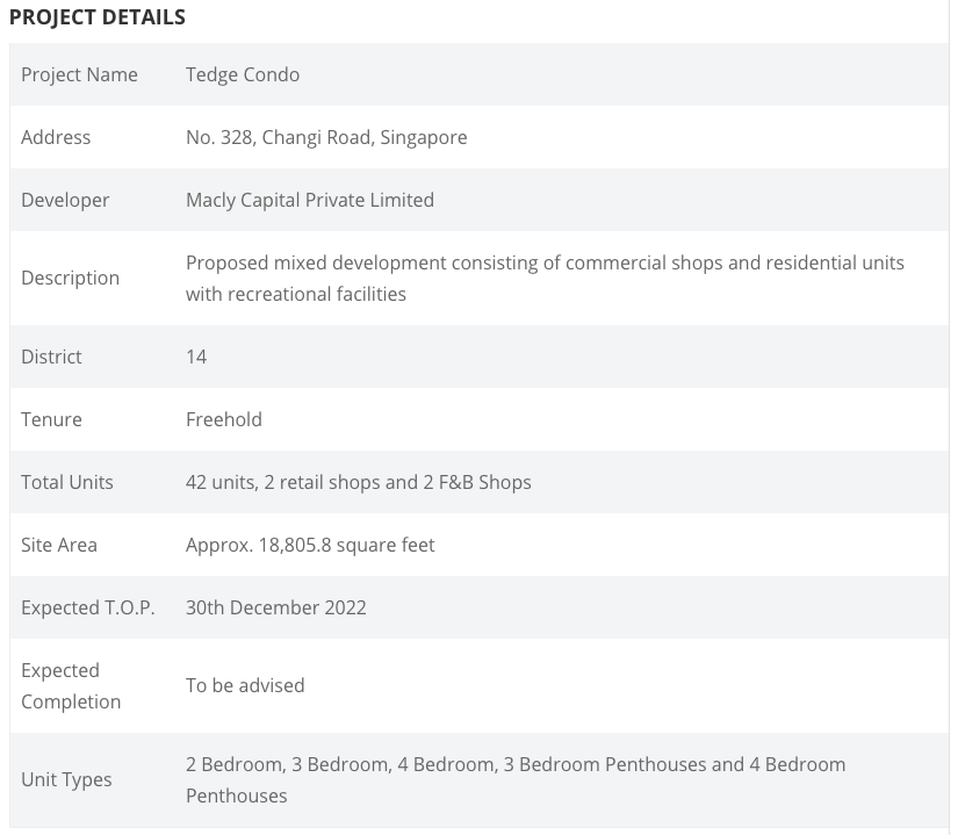
Task: Click the Tenure row label
Action: click(x=51, y=420)
